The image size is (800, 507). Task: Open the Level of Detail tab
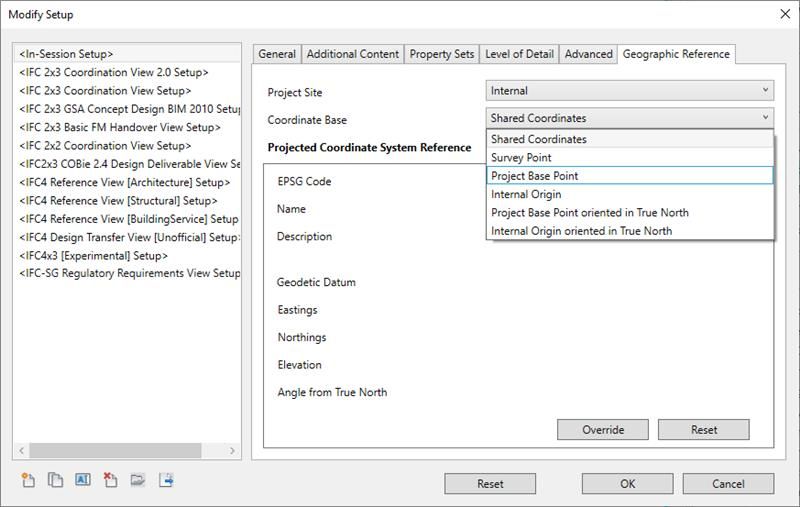tap(520, 54)
